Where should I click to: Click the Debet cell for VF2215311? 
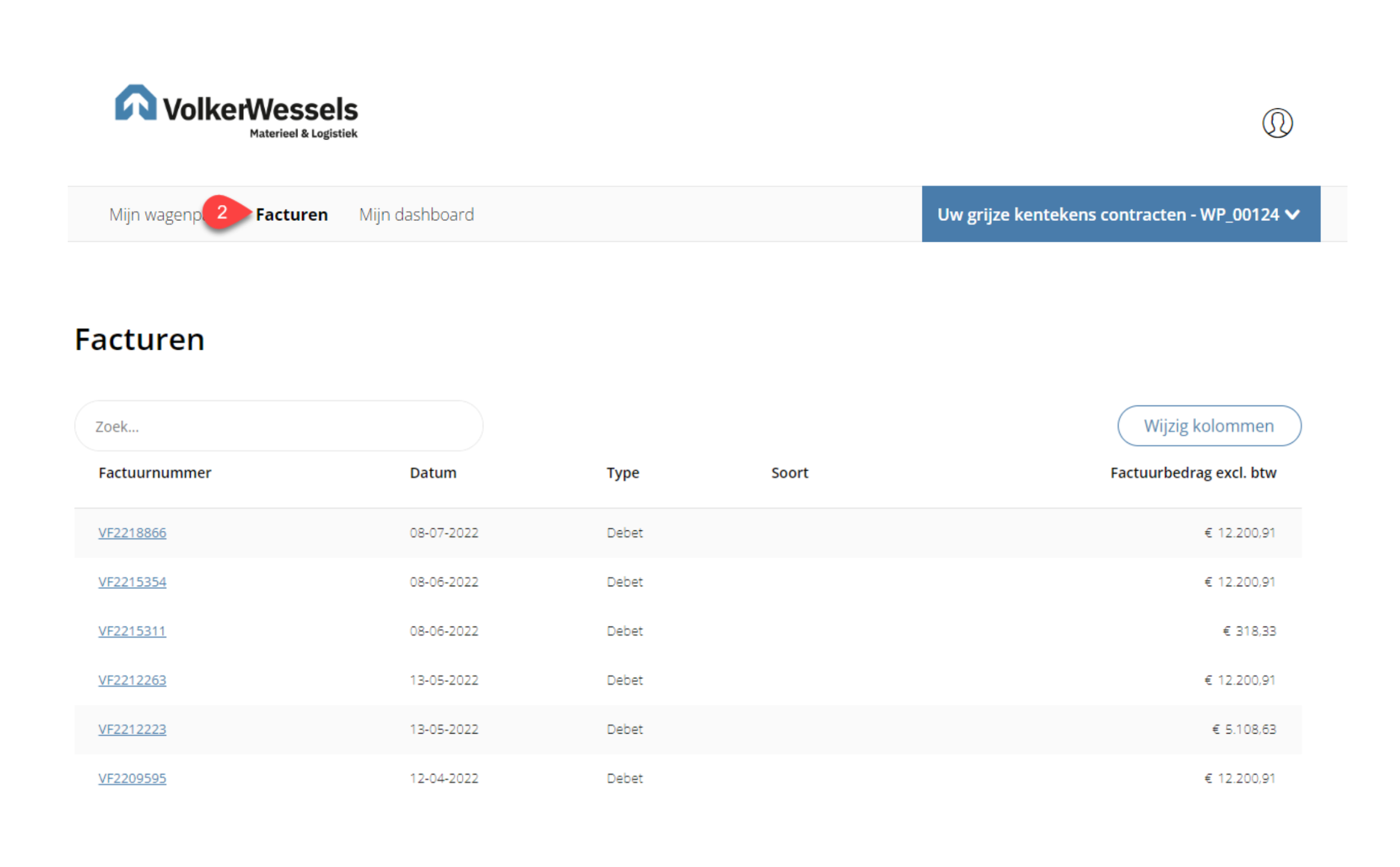click(625, 631)
